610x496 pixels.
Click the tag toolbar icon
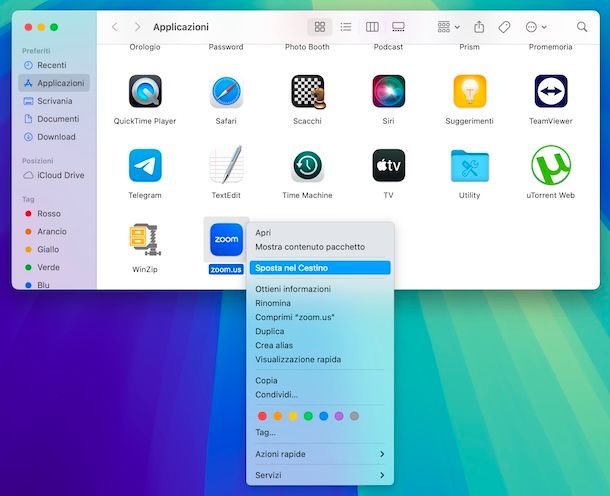pyautogui.click(x=504, y=27)
